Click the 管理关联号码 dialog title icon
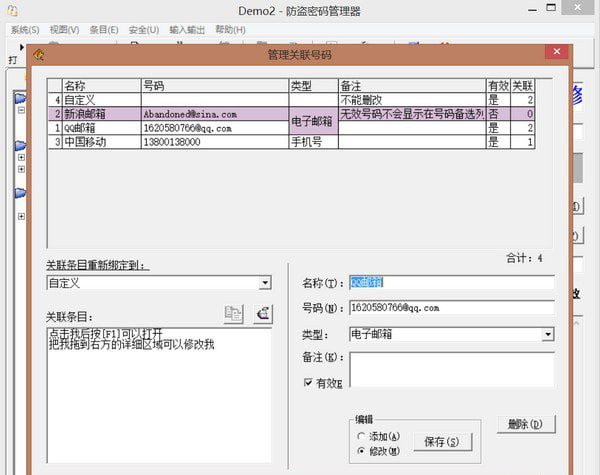This screenshot has height=475, width=600. 39,55
